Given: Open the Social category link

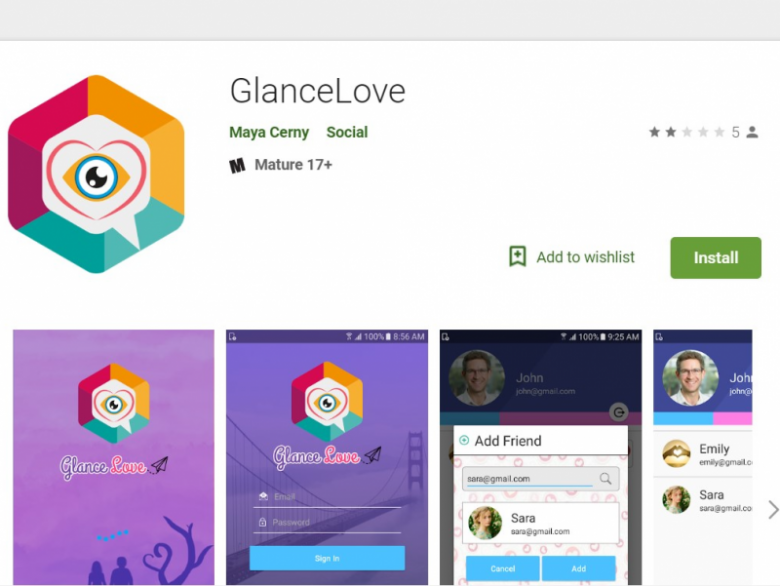Looking at the screenshot, I should tap(347, 132).
